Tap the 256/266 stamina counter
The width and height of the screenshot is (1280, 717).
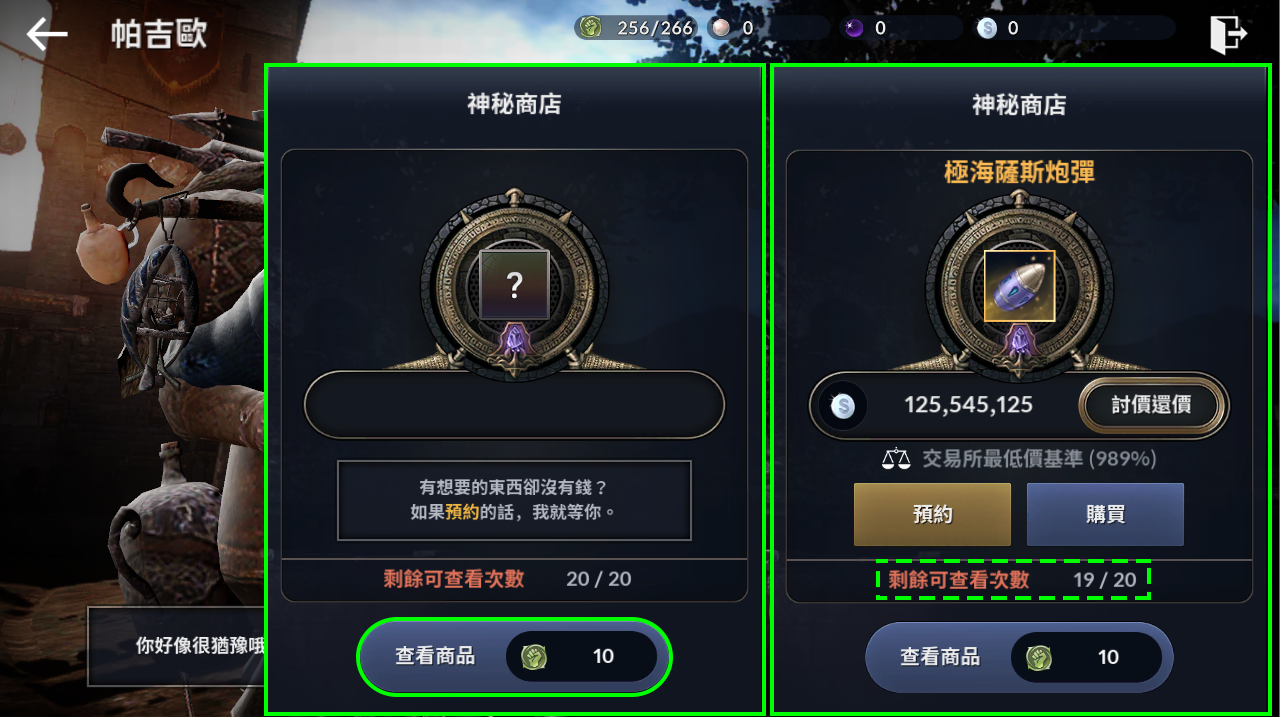655,28
